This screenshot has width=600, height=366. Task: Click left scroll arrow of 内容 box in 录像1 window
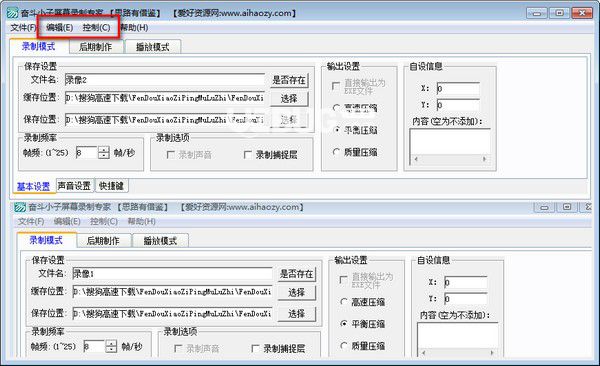click(424, 353)
